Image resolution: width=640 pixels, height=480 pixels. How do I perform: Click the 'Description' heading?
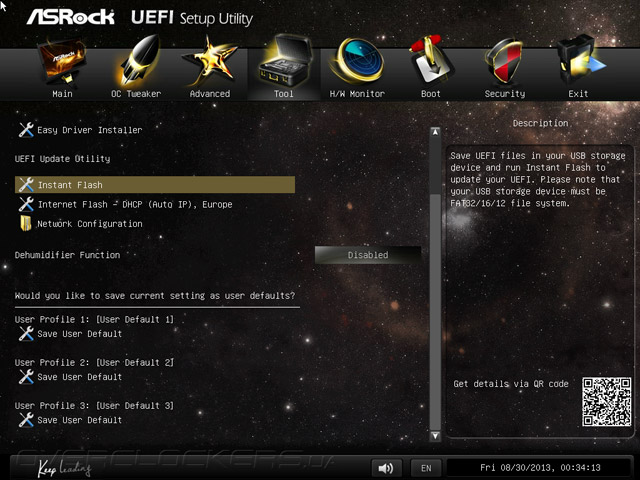tap(540, 123)
